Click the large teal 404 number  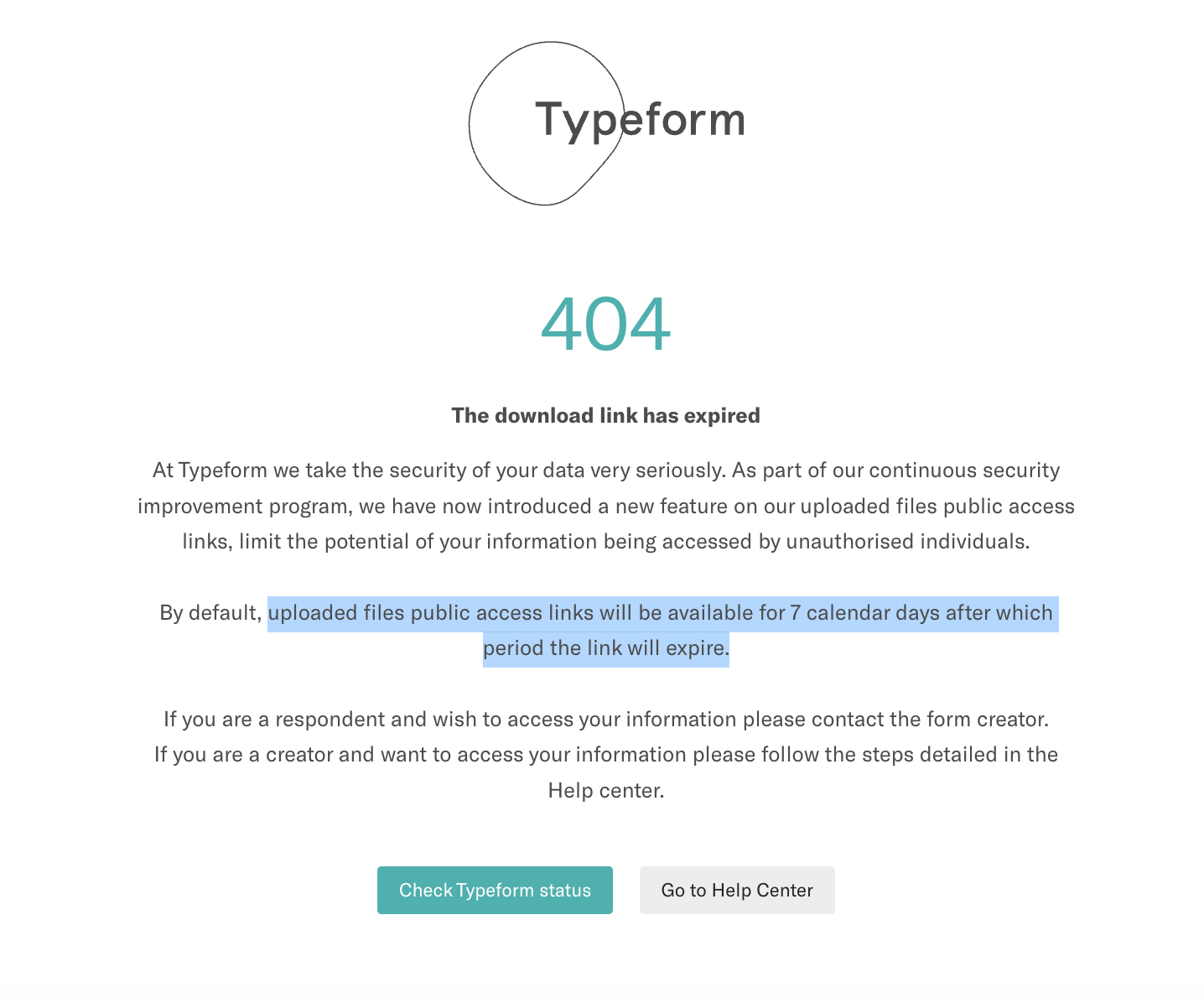tap(605, 325)
